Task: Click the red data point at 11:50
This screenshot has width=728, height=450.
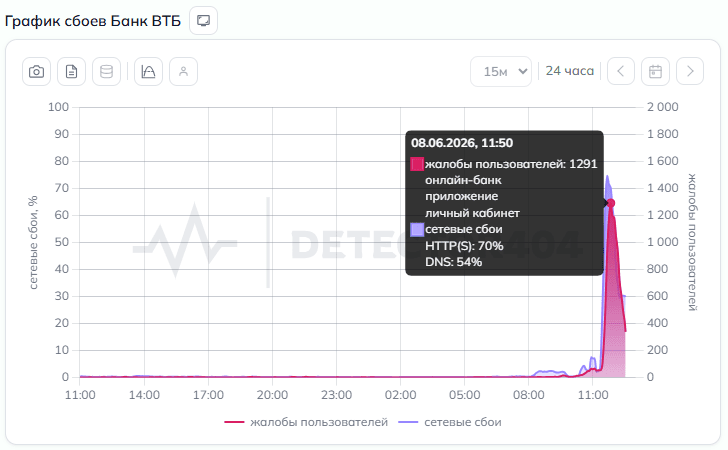Action: 611,203
